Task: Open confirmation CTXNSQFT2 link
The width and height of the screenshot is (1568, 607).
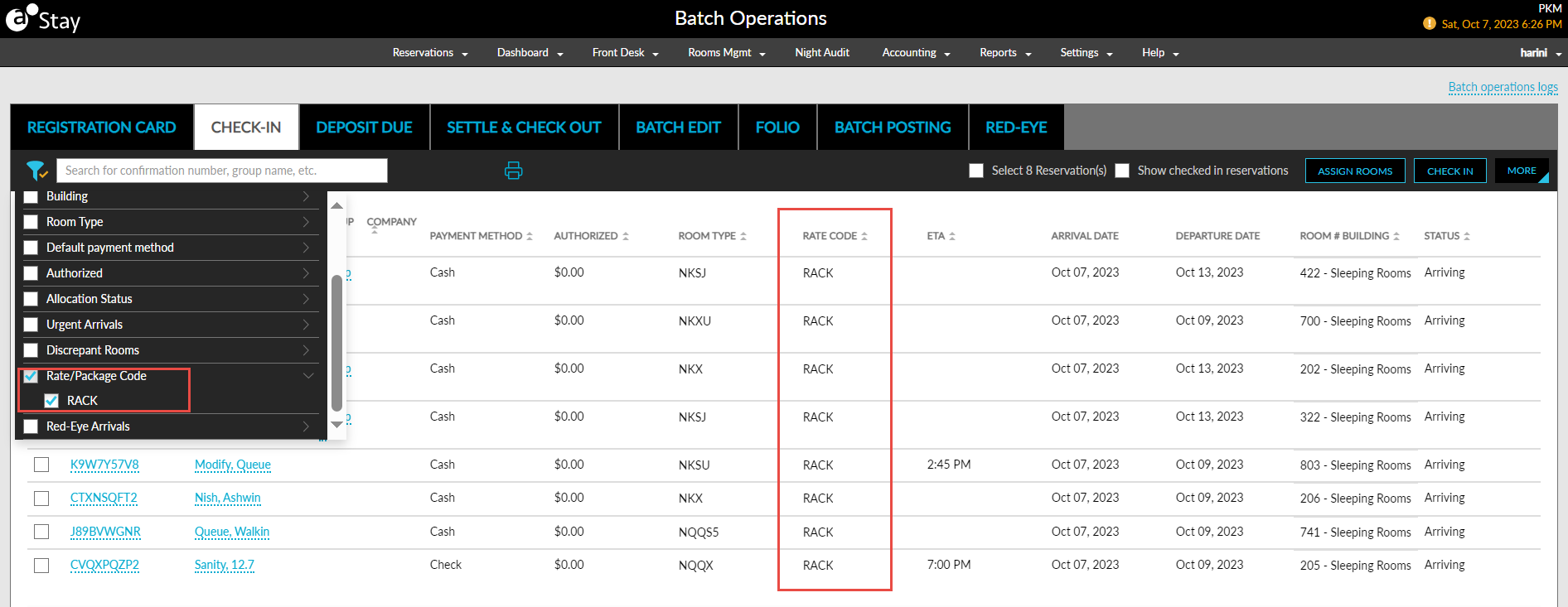Action: point(104,498)
